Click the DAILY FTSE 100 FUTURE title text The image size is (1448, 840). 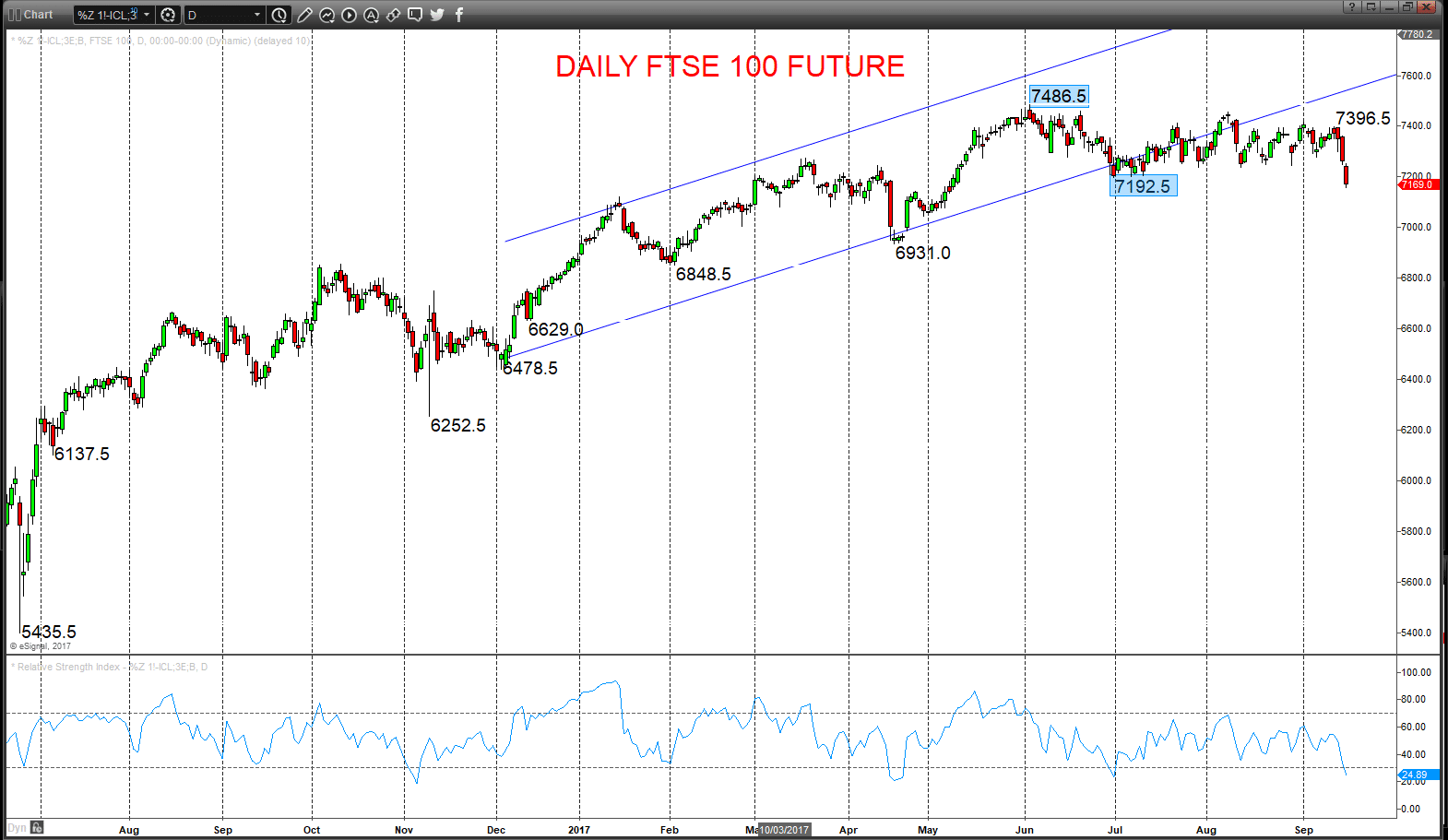730,66
